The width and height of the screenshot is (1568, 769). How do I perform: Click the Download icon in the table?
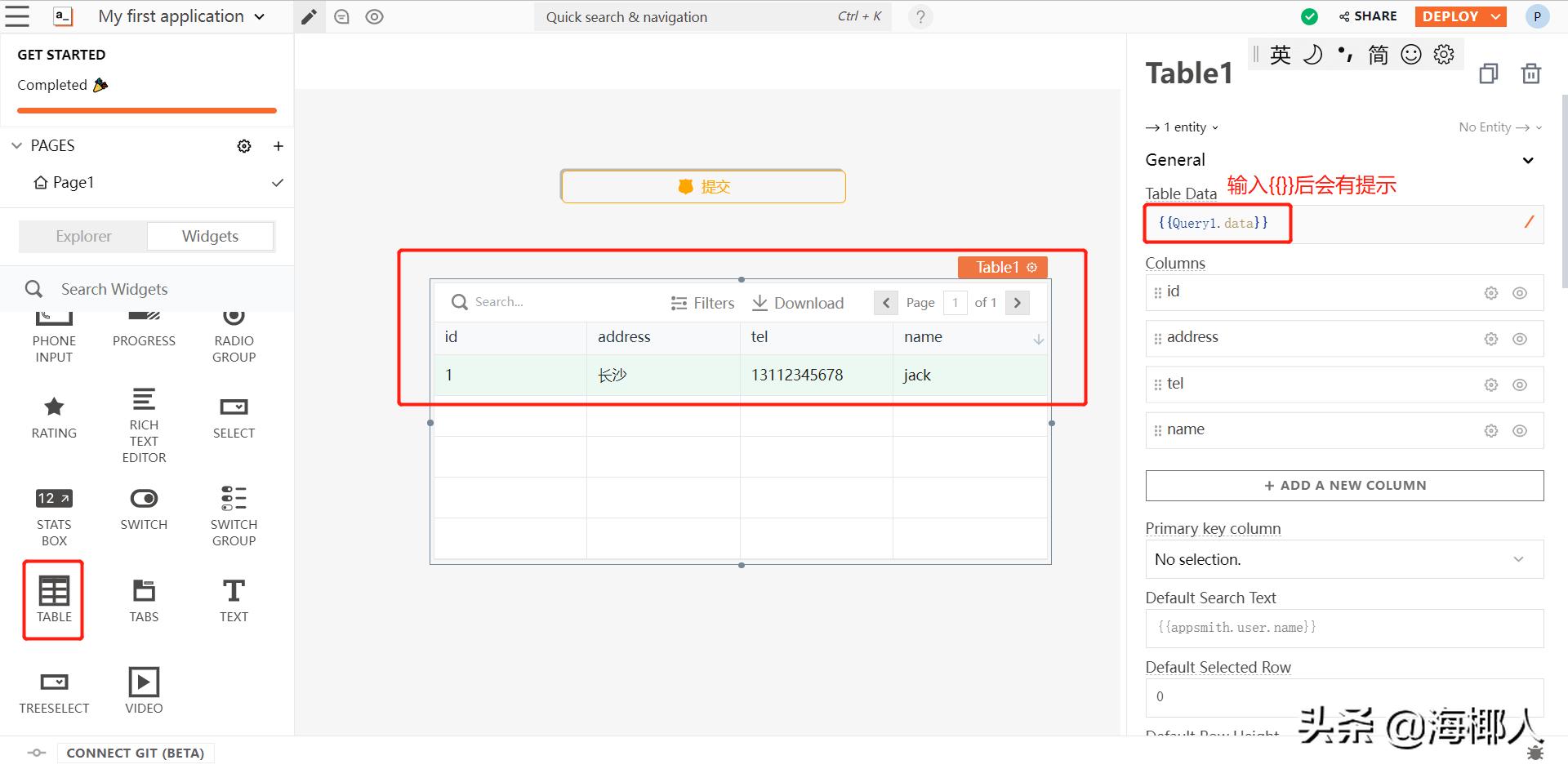click(759, 303)
